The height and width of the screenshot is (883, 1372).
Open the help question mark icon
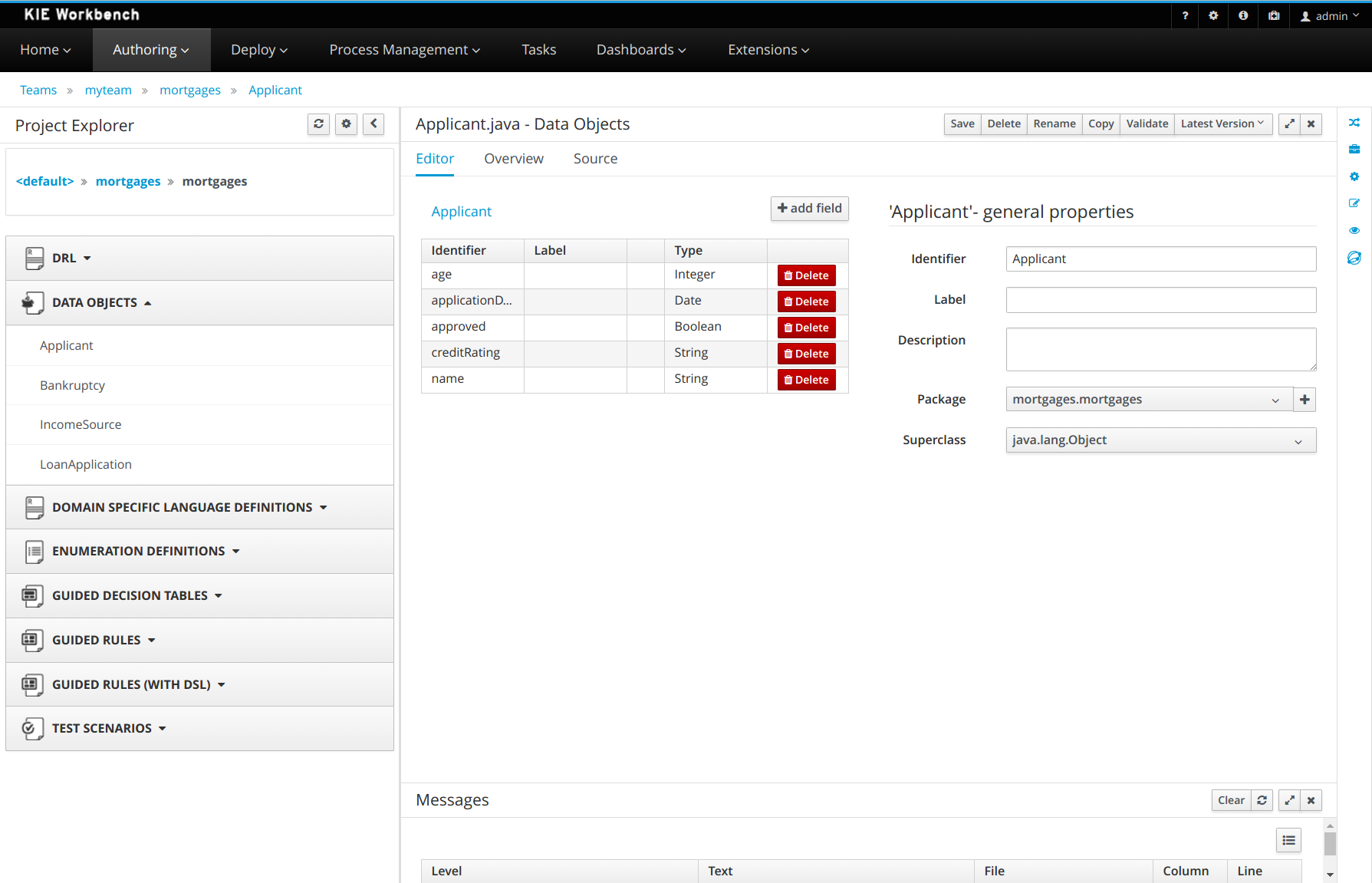click(1185, 15)
